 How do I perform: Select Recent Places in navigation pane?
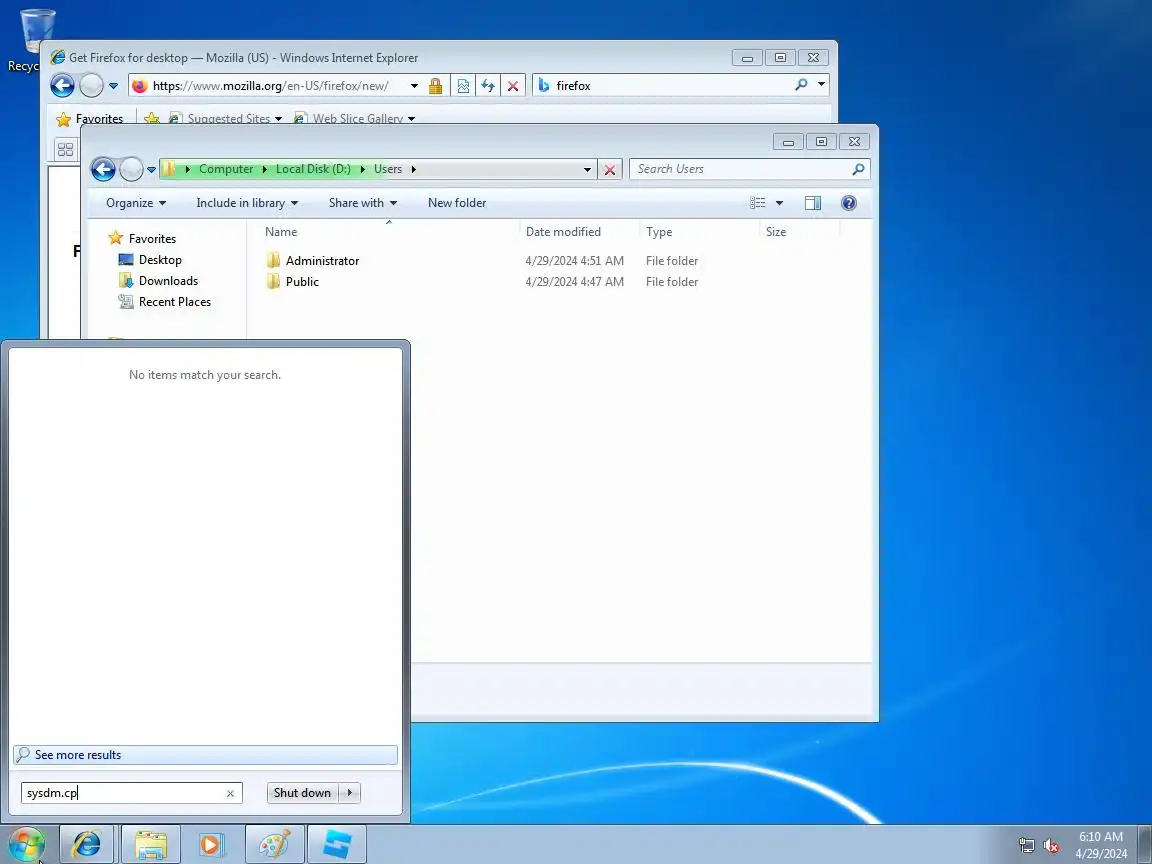coord(174,302)
